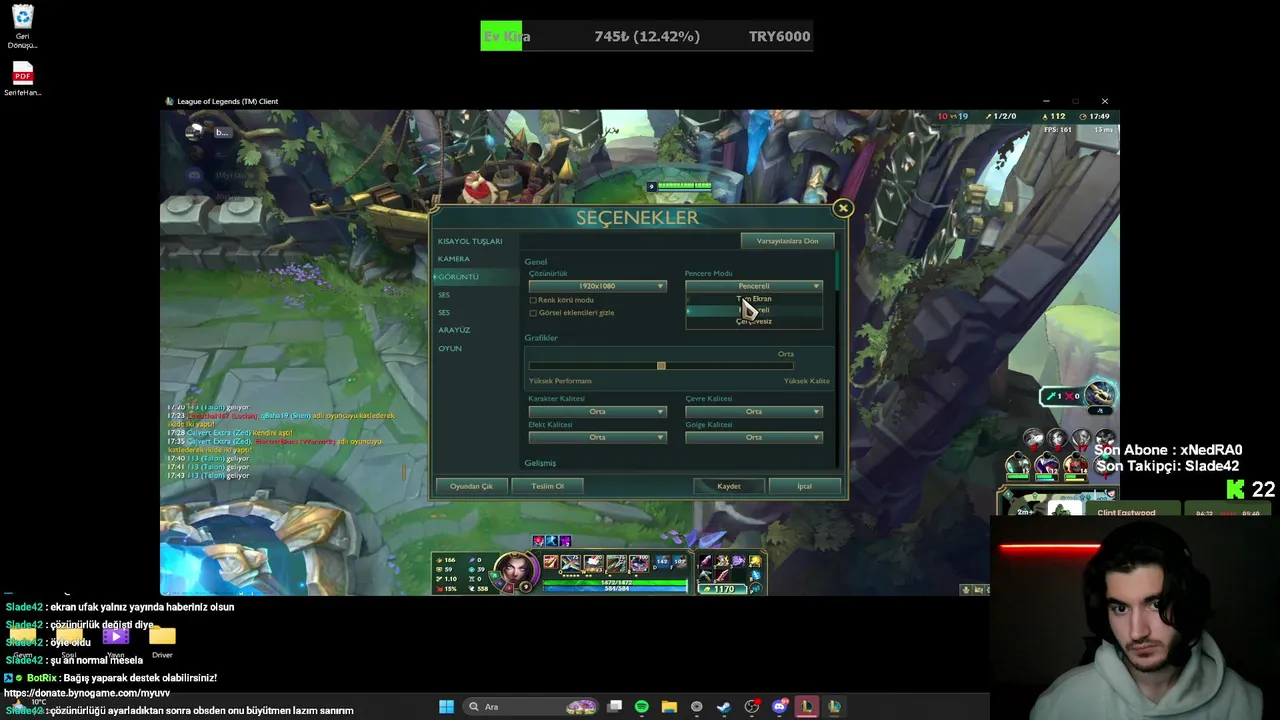This screenshot has width=1280, height=720.
Task: Switch to the Oyun tab
Action: [450, 348]
